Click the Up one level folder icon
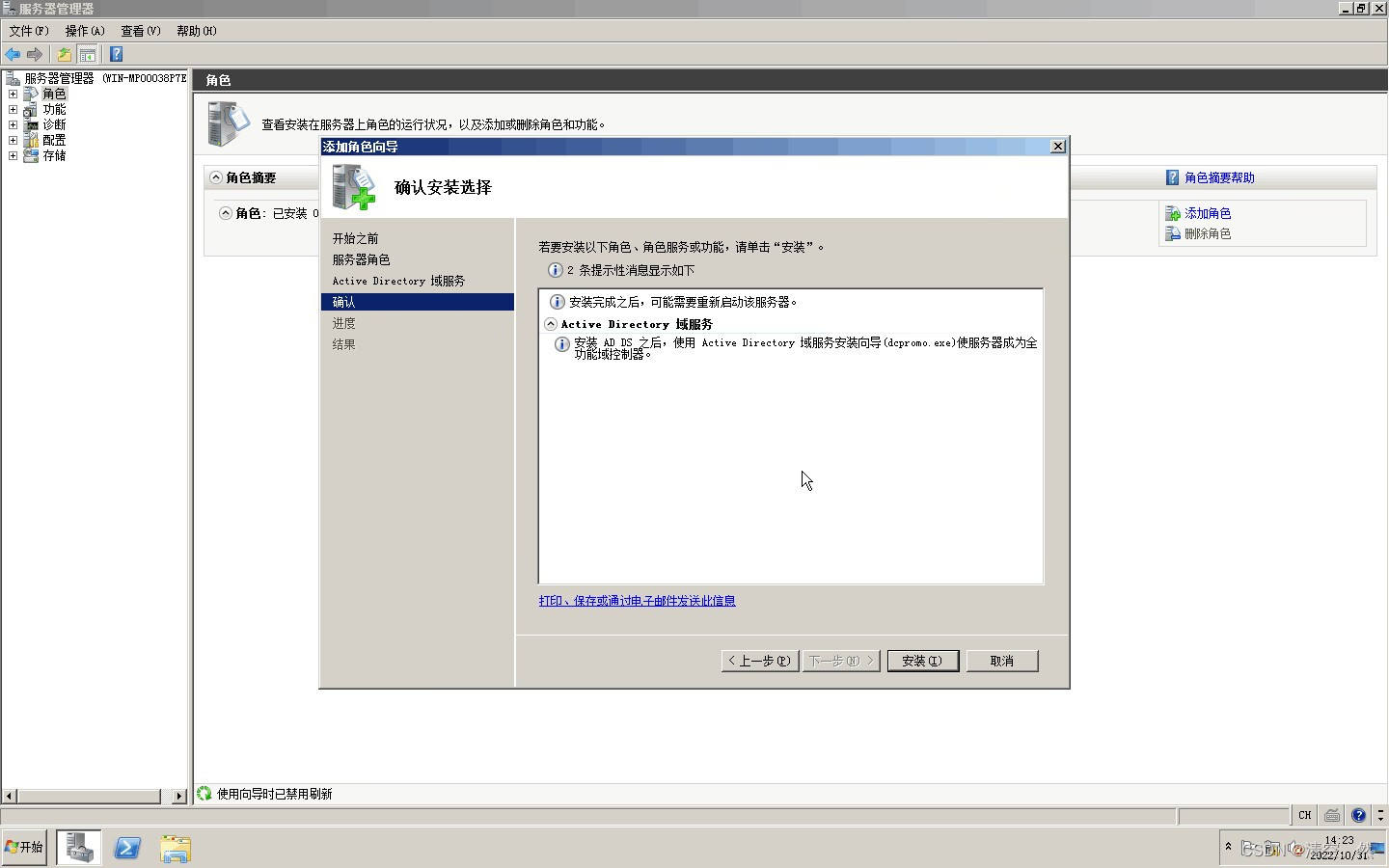The width and height of the screenshot is (1389, 868). pos(64,55)
